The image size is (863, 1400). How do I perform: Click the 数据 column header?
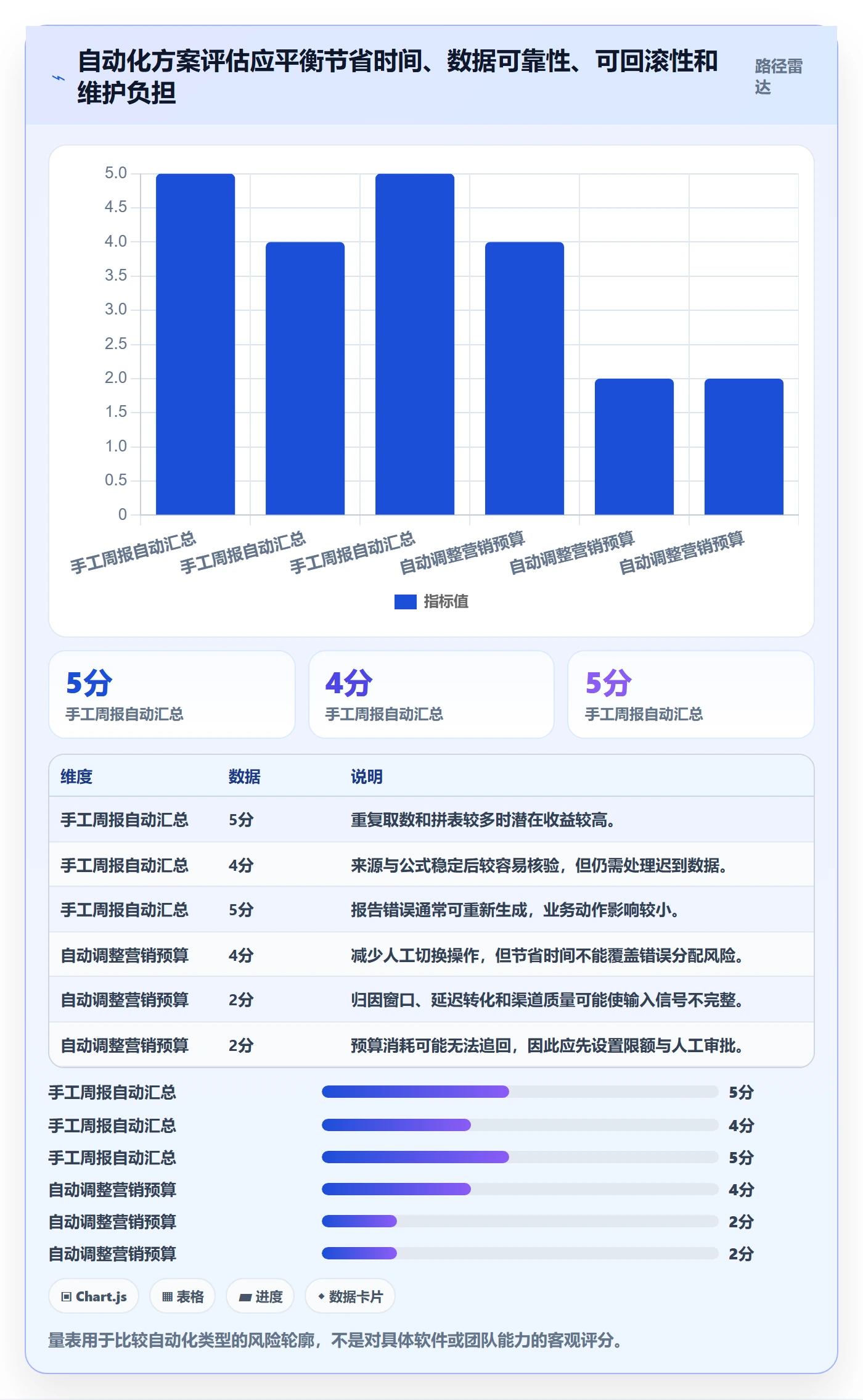[245, 776]
